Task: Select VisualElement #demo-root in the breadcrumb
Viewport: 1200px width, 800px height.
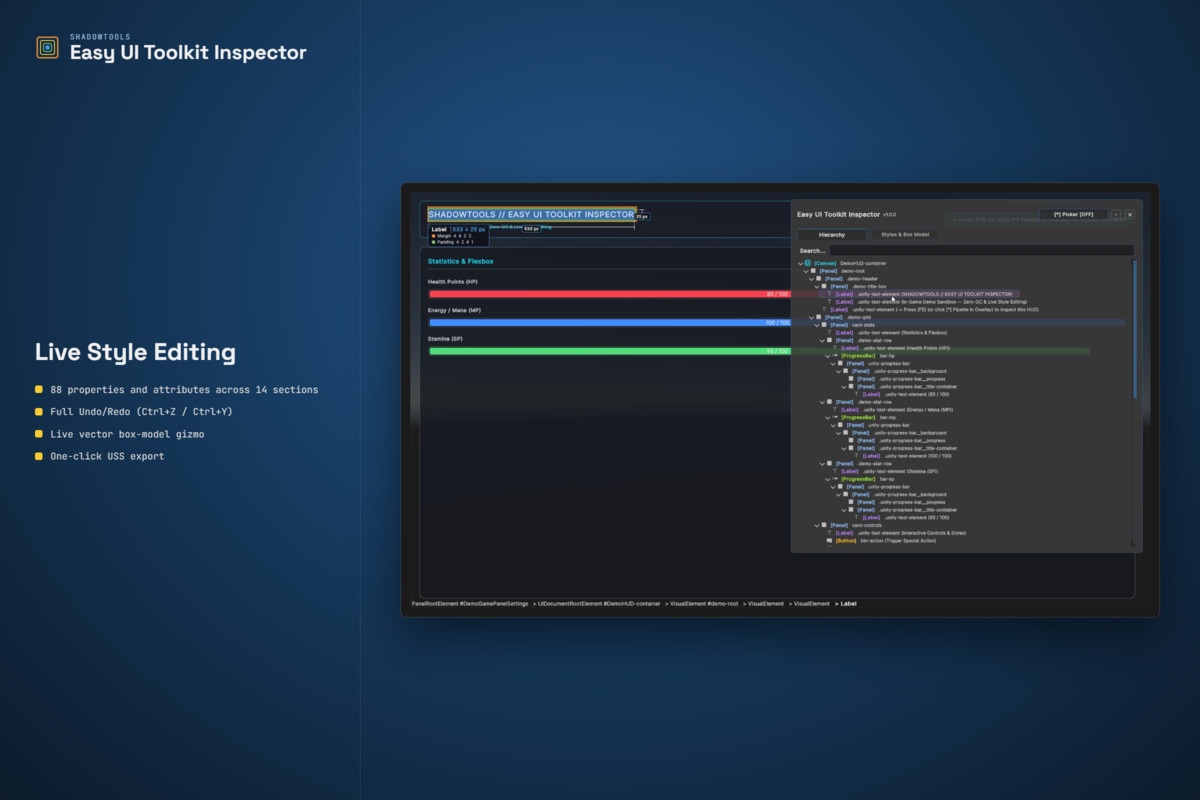Action: click(x=704, y=604)
